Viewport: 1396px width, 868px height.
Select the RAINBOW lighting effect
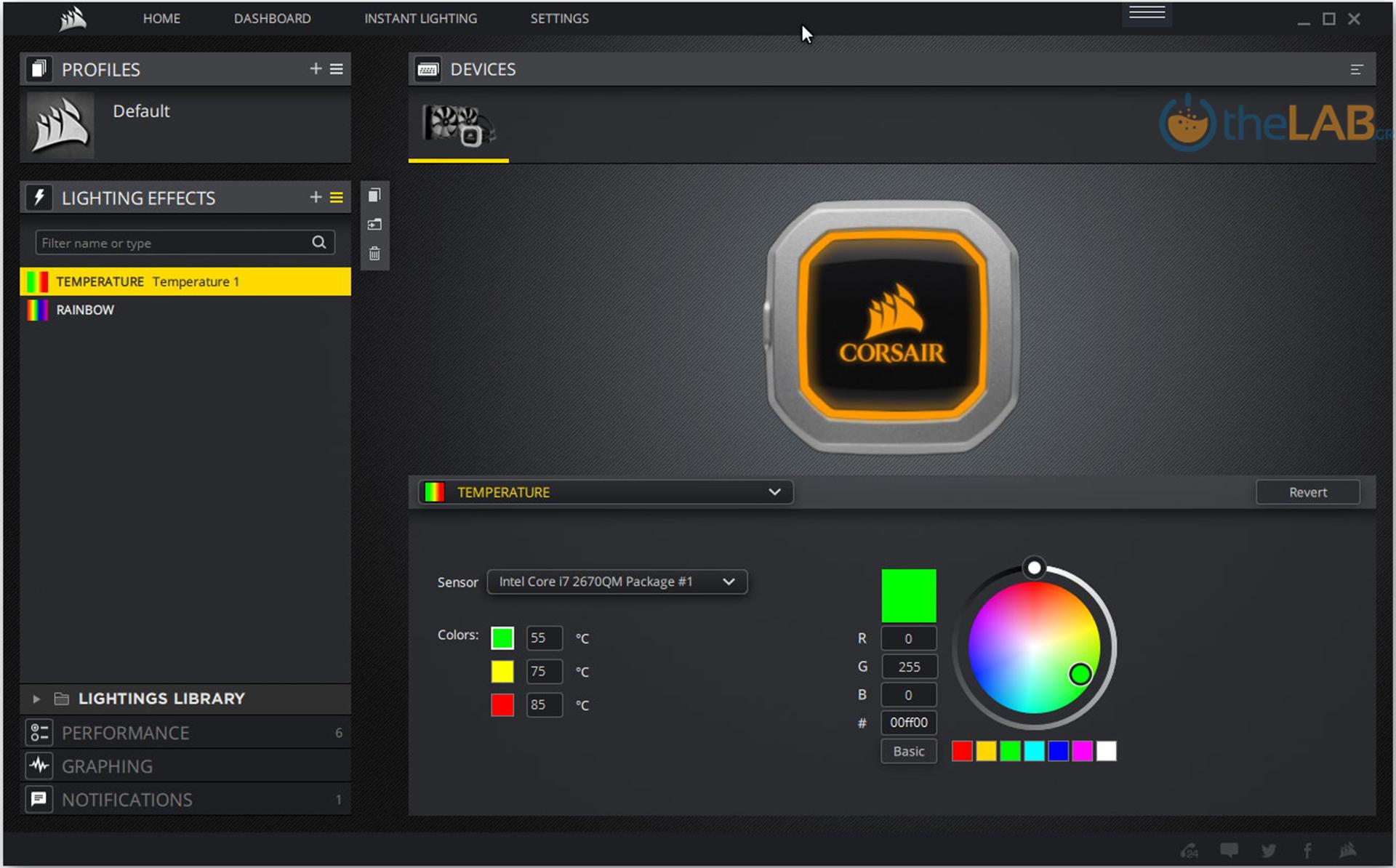click(185, 310)
